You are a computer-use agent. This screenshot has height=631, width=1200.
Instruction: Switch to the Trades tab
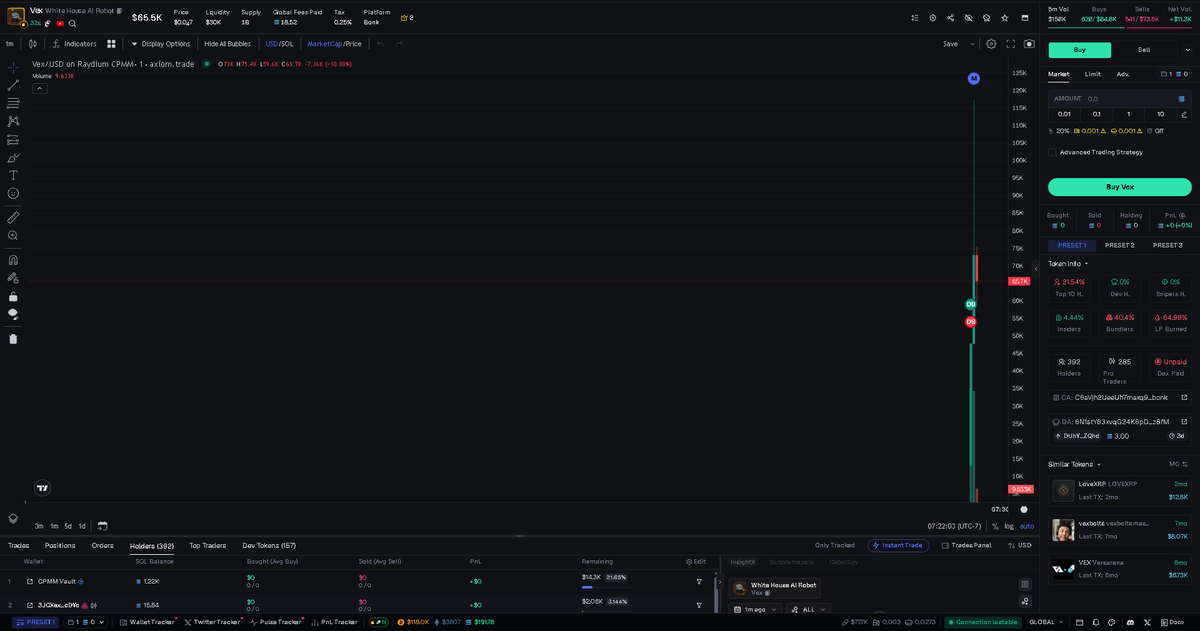coord(18,546)
